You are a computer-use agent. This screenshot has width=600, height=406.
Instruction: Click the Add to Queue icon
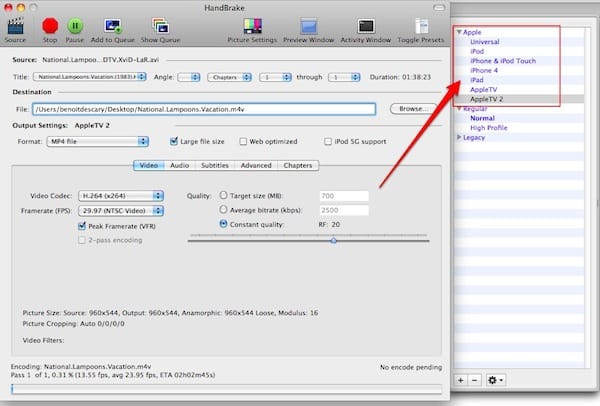(x=112, y=25)
